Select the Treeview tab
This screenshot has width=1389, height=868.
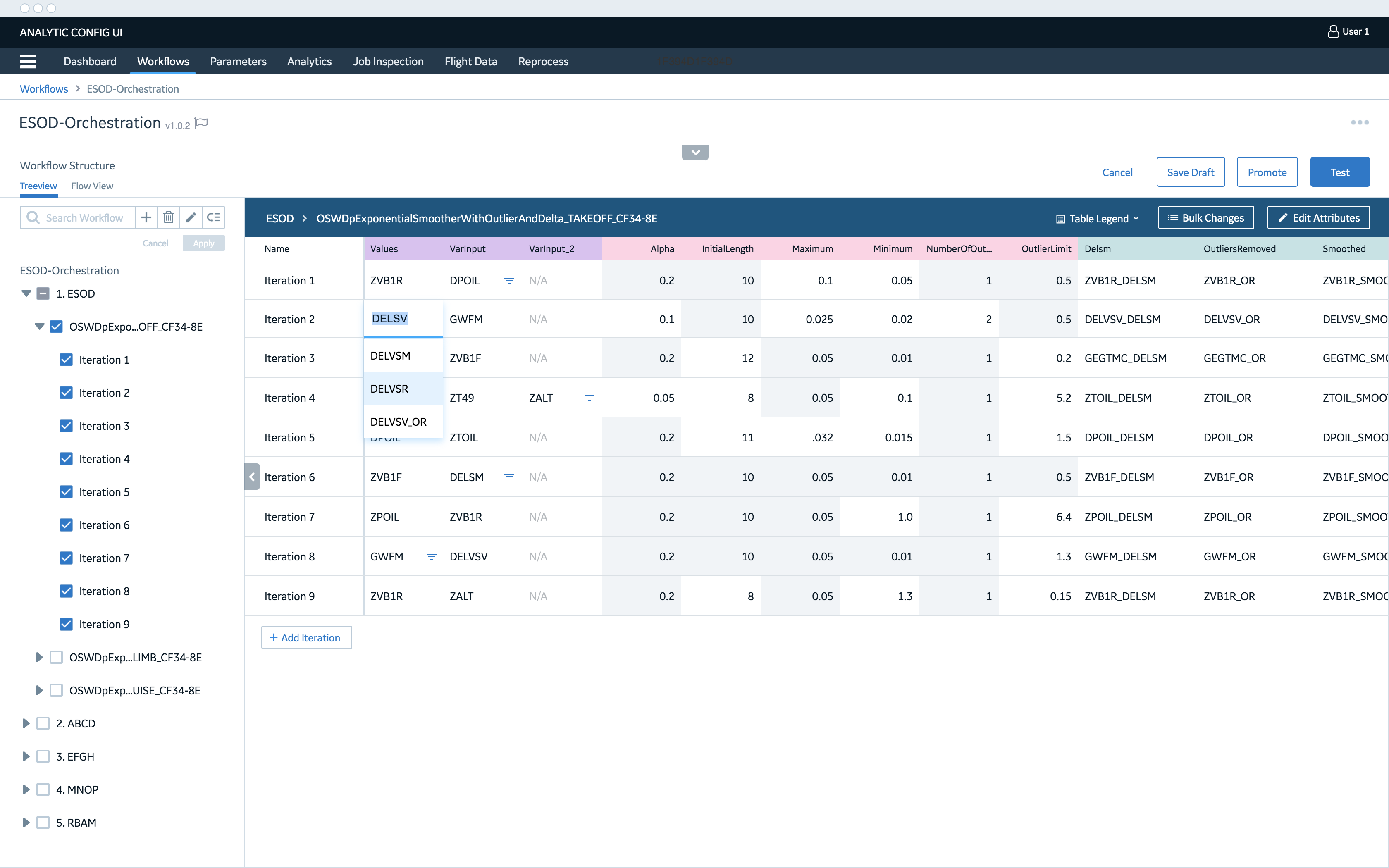coord(38,186)
